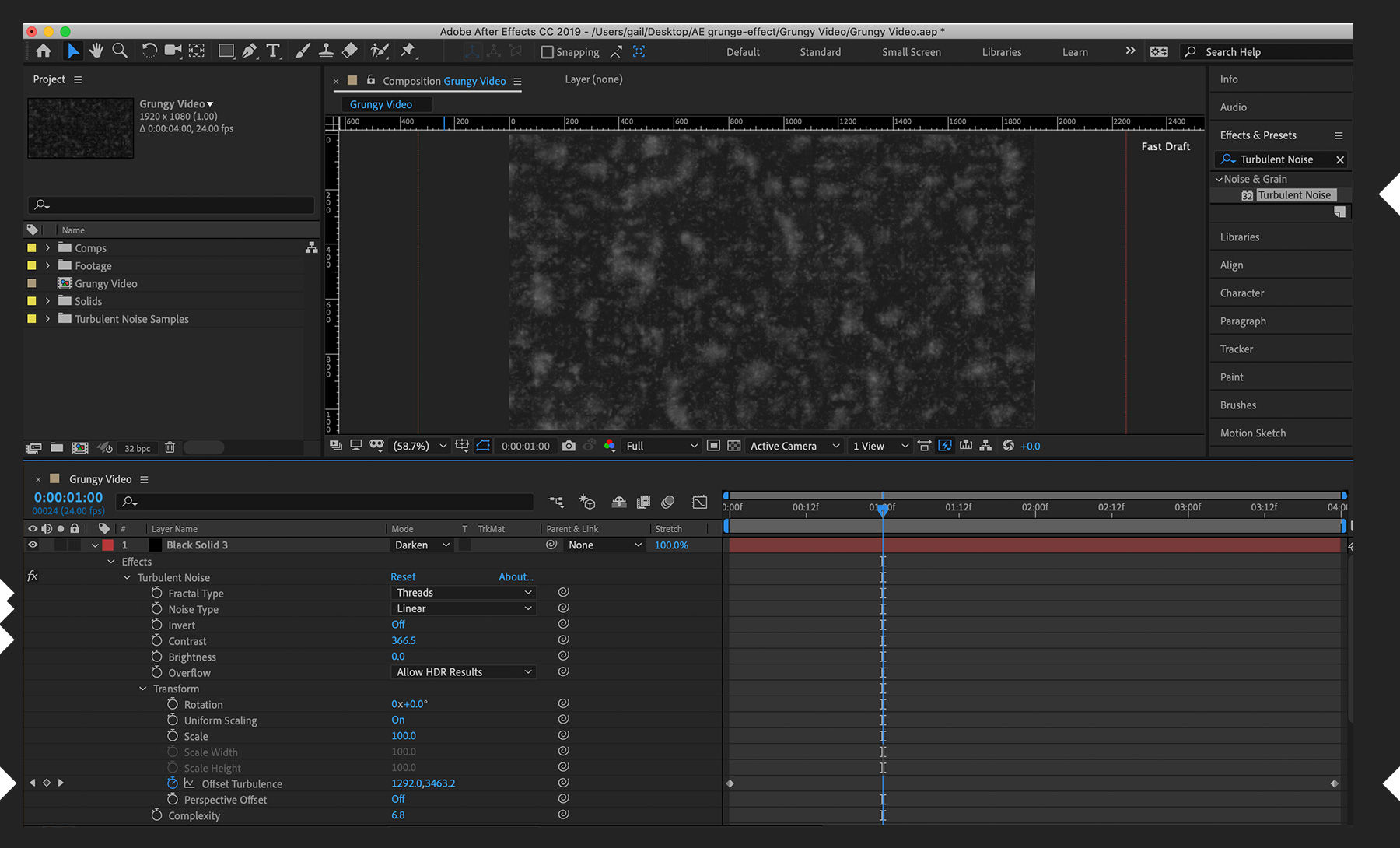
Task: Select the Hand tool in the toolbar
Action: (96, 51)
